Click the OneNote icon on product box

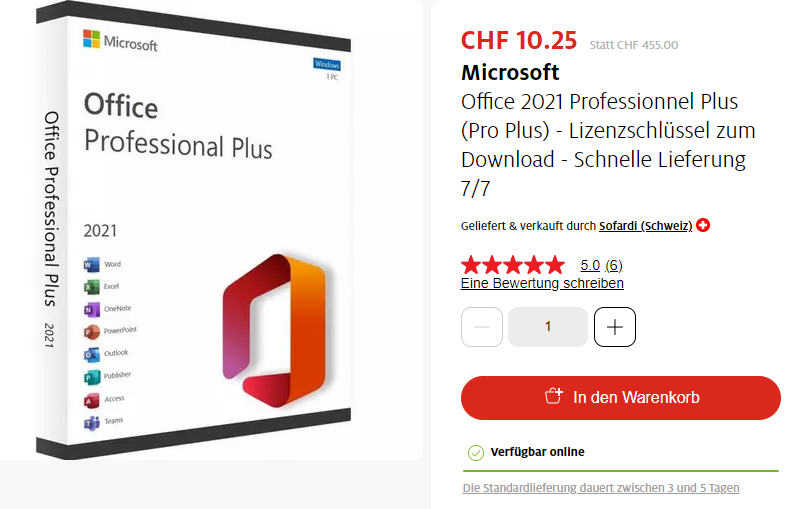point(91,309)
